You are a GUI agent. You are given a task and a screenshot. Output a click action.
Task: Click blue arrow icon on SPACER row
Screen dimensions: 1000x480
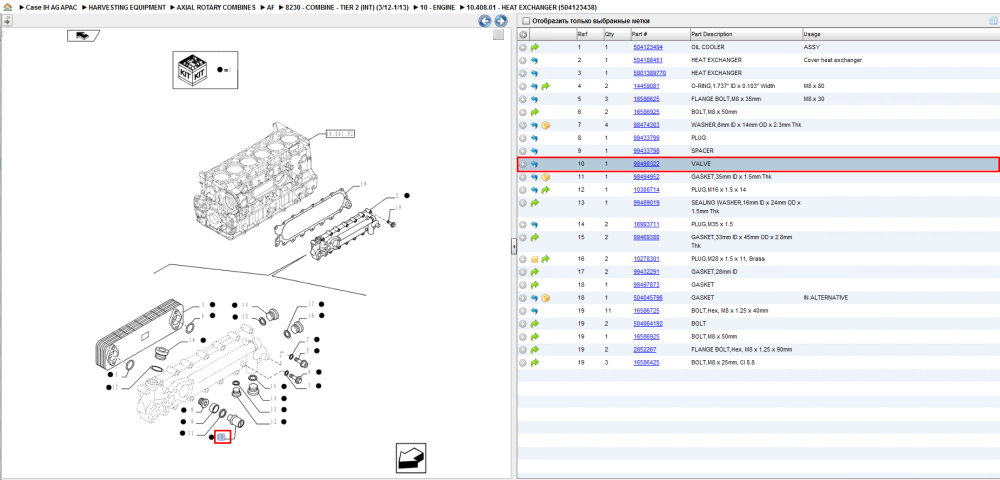(535, 151)
